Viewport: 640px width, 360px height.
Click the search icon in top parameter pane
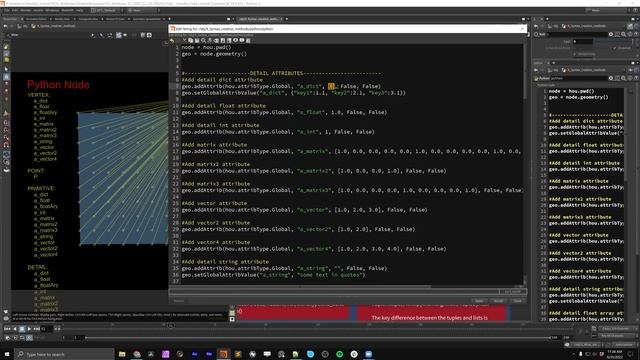click(623, 34)
